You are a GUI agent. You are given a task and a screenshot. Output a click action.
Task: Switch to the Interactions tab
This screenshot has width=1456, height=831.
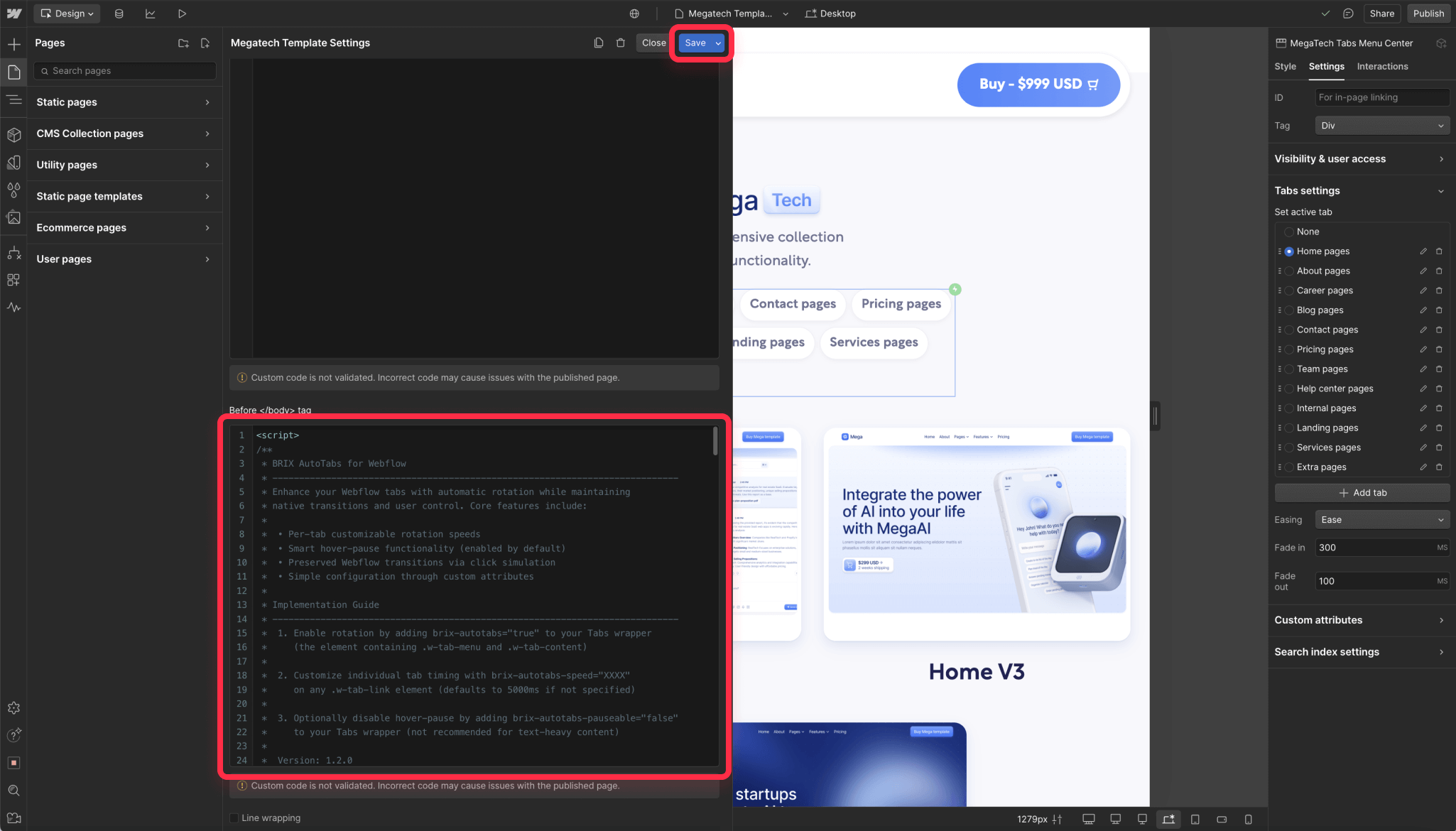1382,66
